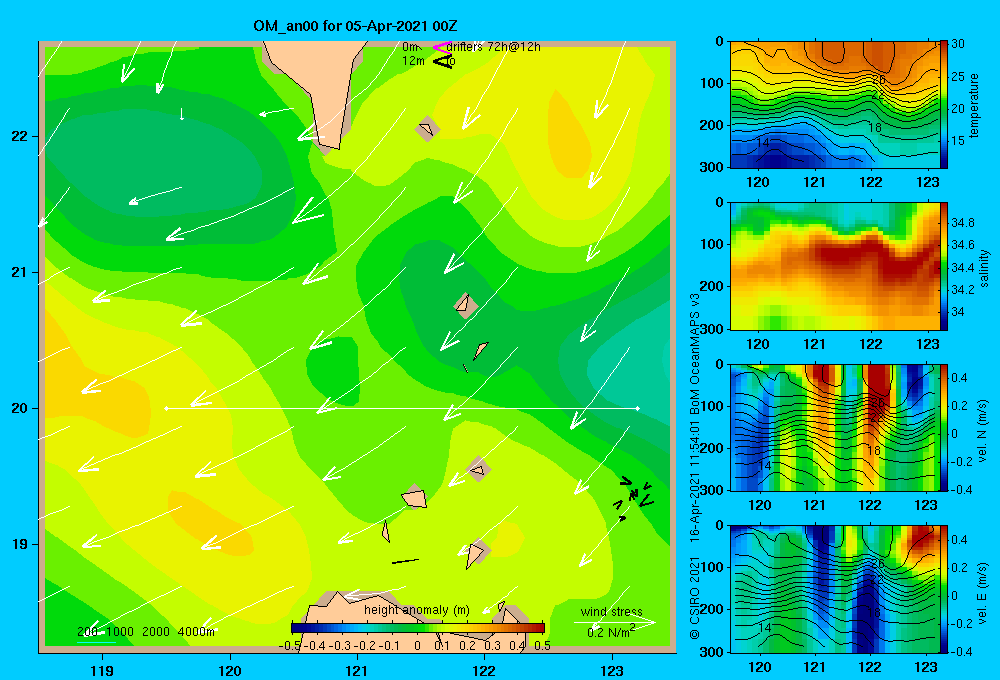Click the salinity color bar
Screen dimensions: 1000x680
[943, 267]
